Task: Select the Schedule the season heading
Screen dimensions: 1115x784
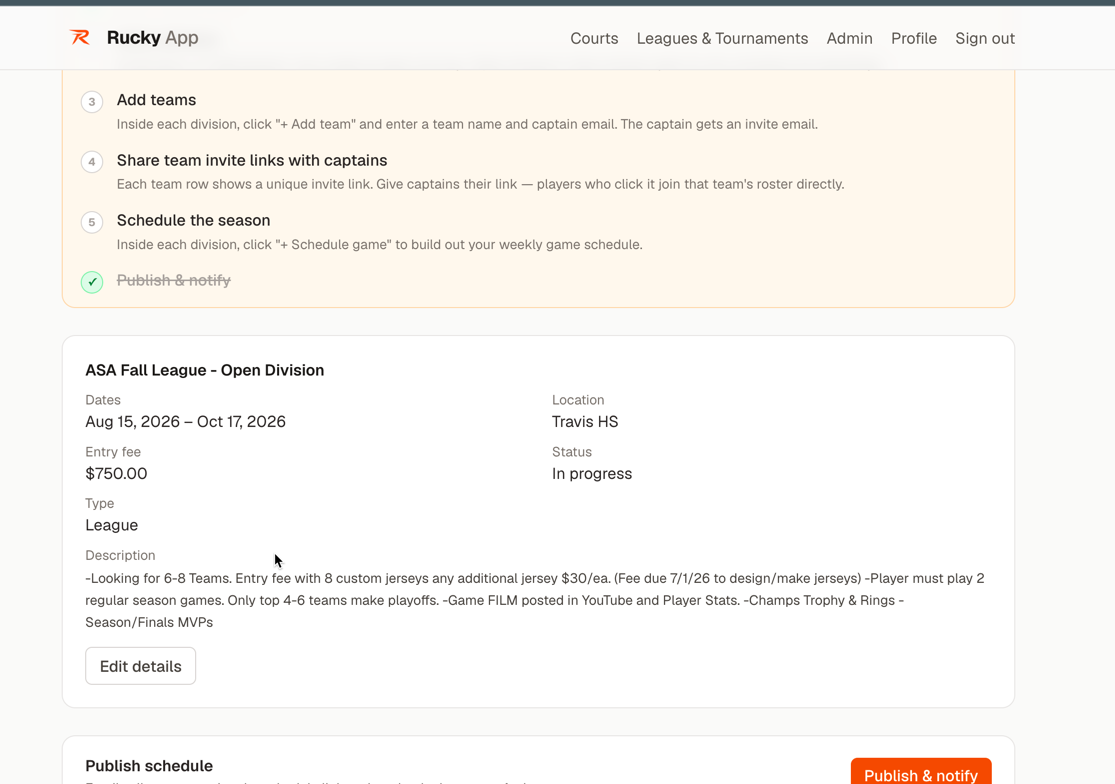Action: tap(193, 220)
